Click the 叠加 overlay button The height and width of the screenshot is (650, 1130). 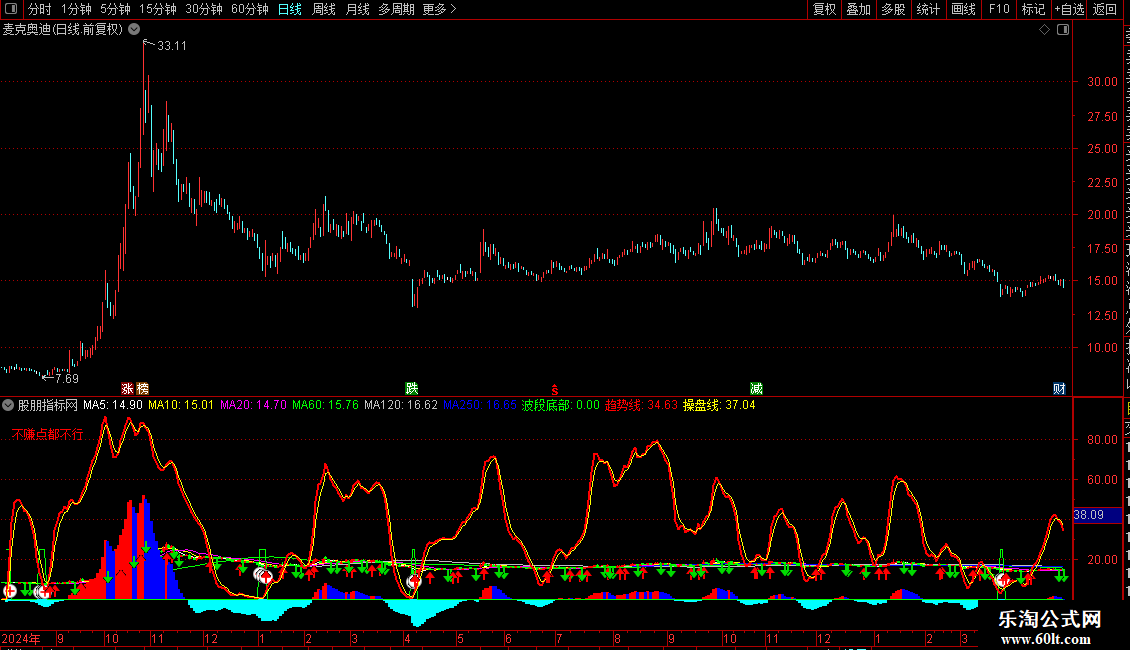[858, 9]
